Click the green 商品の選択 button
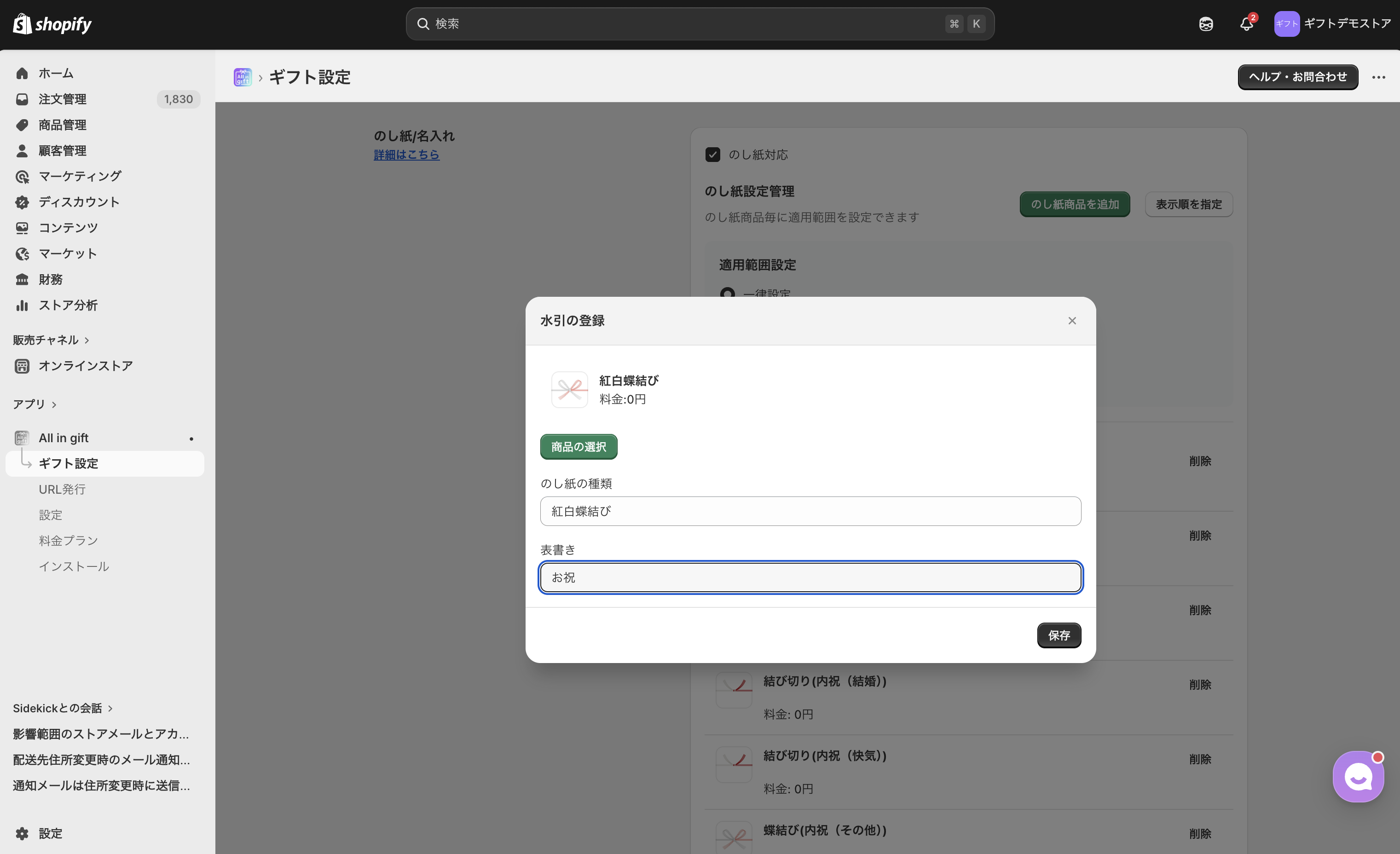This screenshot has height=854, width=1400. 579,447
